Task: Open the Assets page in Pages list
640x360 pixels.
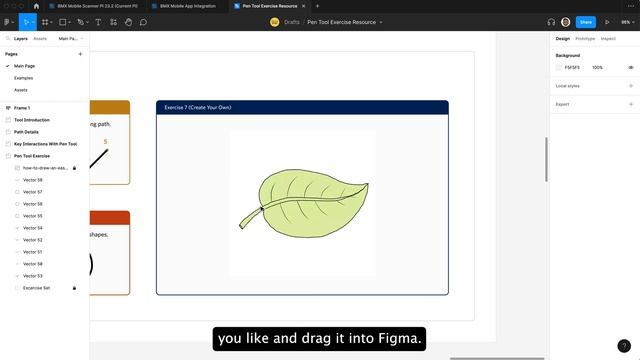Action: [x=21, y=90]
